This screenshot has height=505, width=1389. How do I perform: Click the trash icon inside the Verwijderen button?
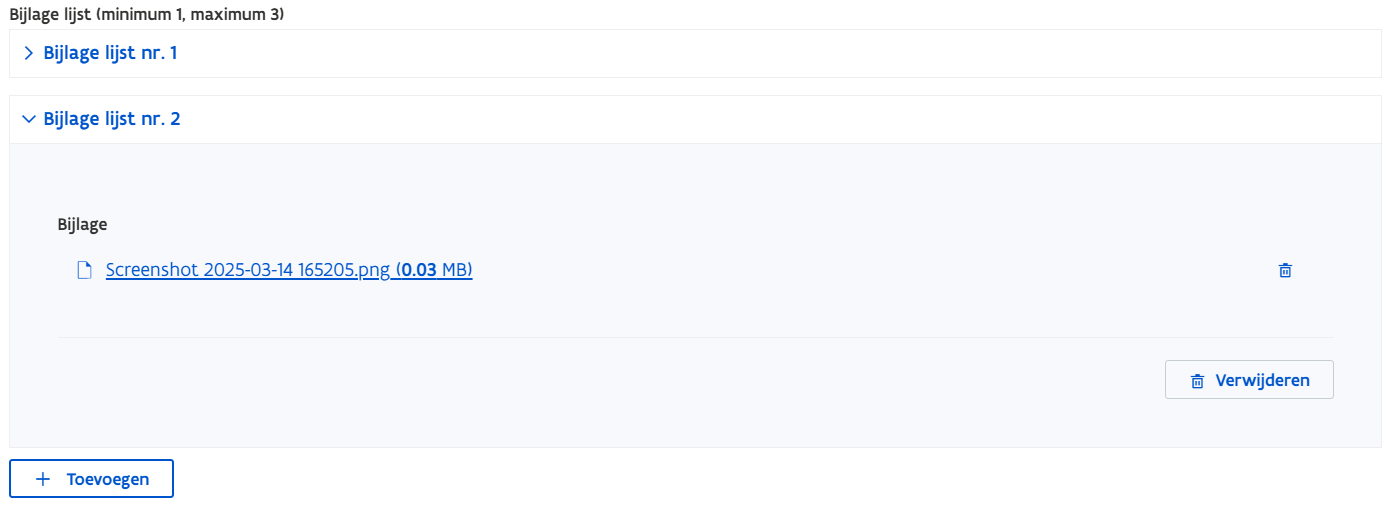point(1196,381)
